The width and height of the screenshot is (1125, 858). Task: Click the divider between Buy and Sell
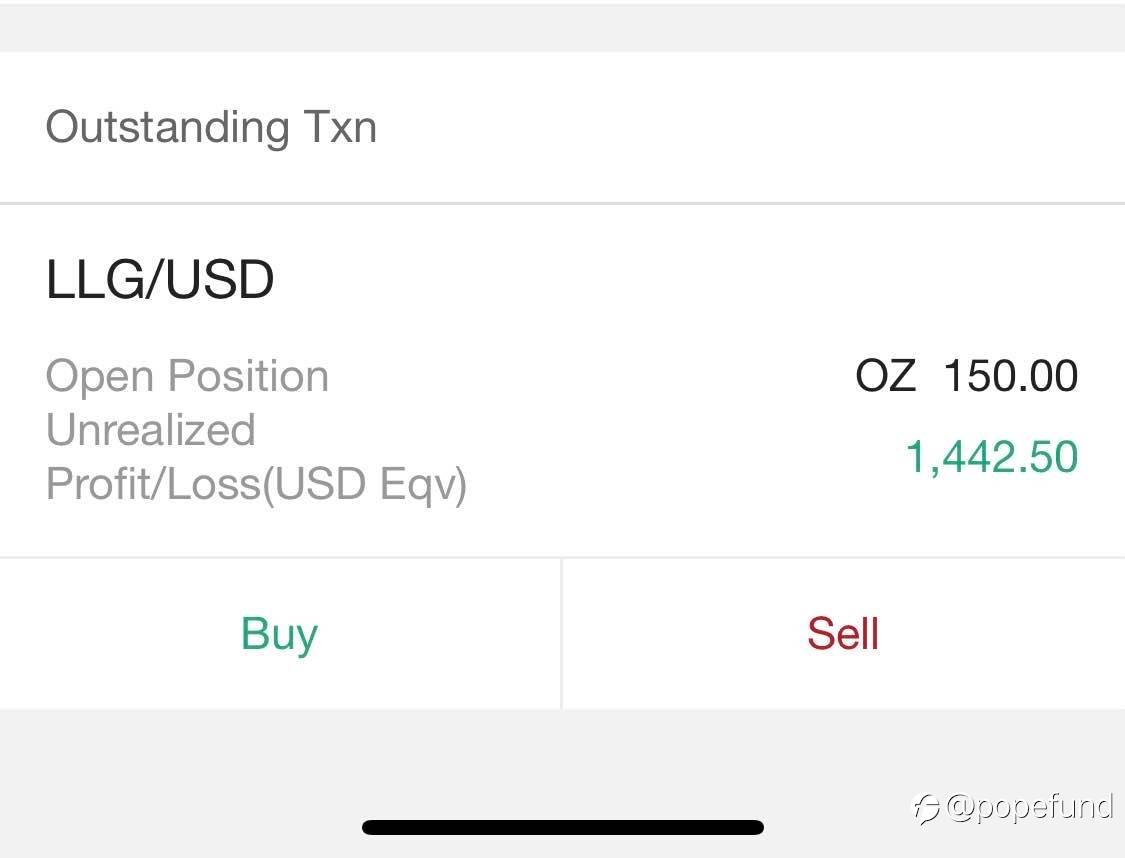click(562, 633)
